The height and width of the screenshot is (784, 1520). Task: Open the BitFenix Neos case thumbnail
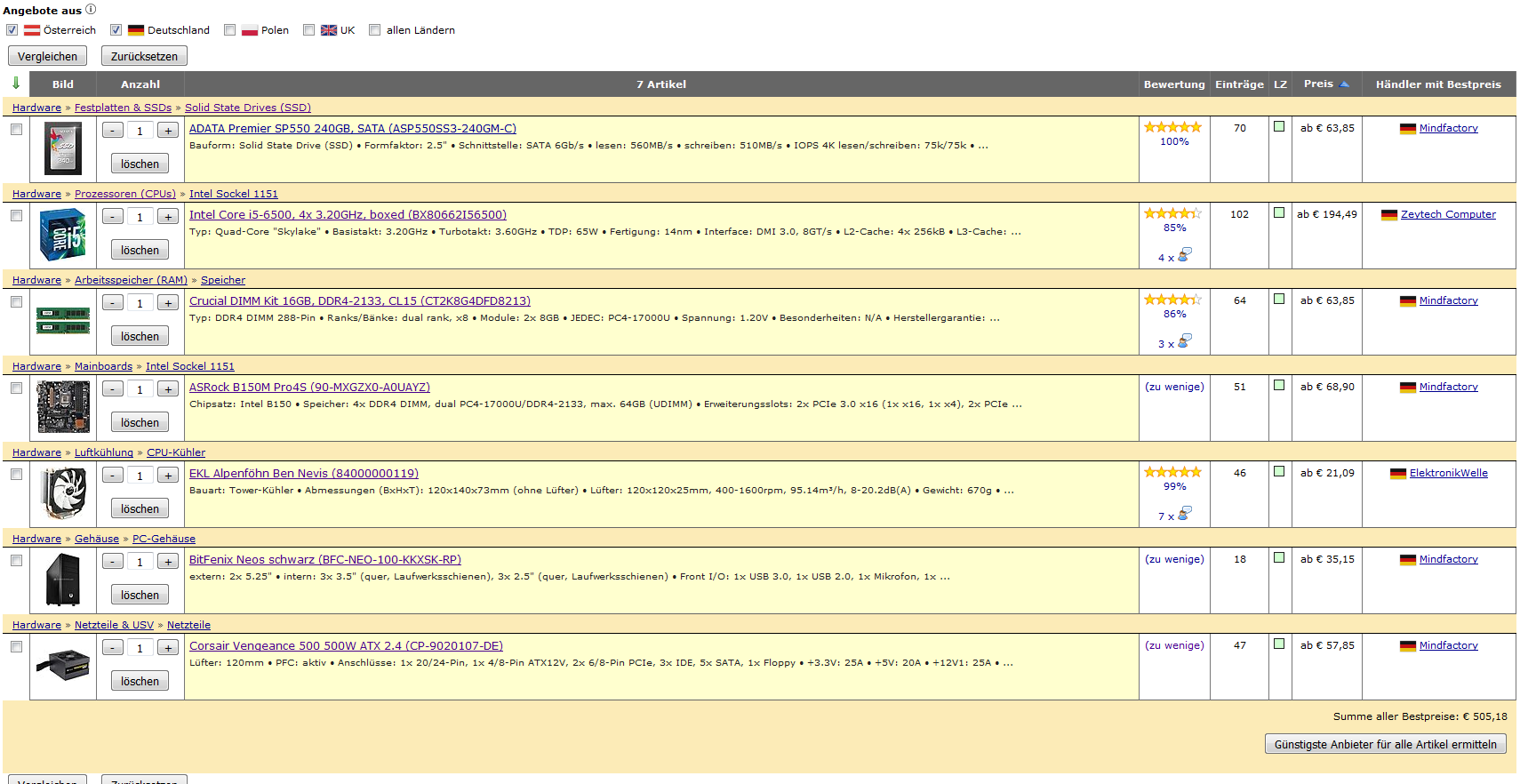coord(63,580)
